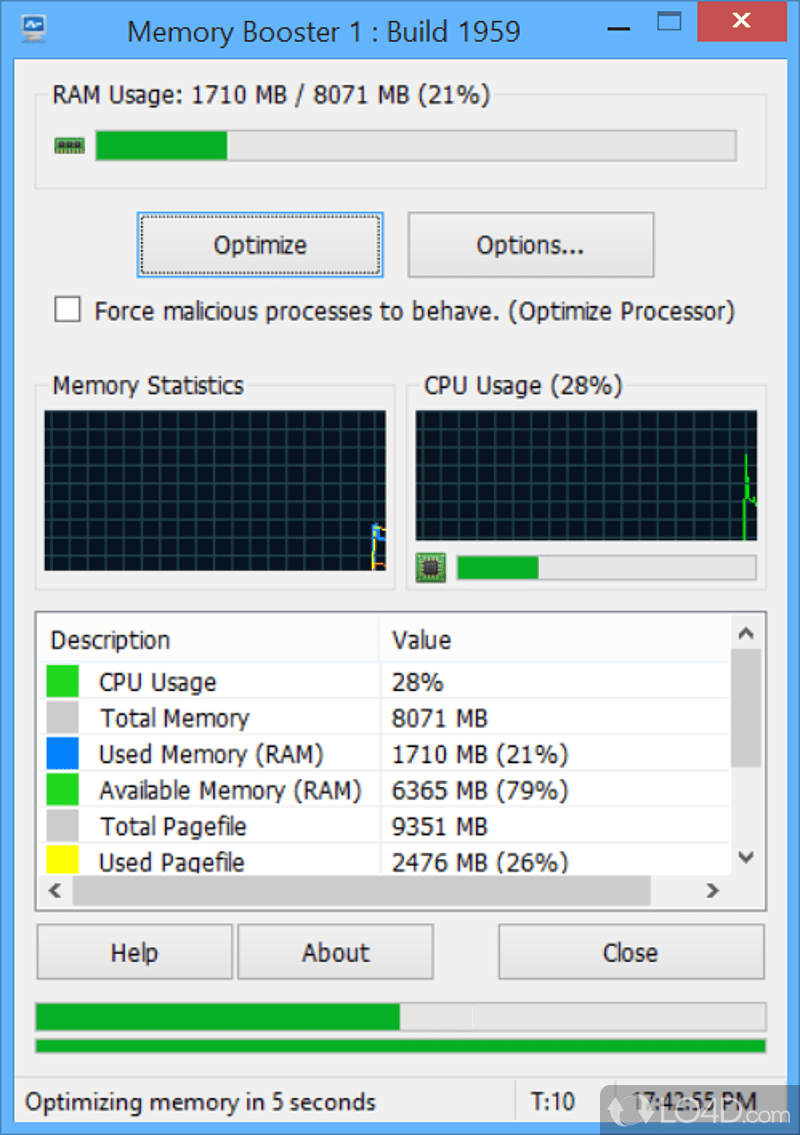Click the RAM chip icon beside usage bar
The image size is (800, 1135).
[70, 146]
